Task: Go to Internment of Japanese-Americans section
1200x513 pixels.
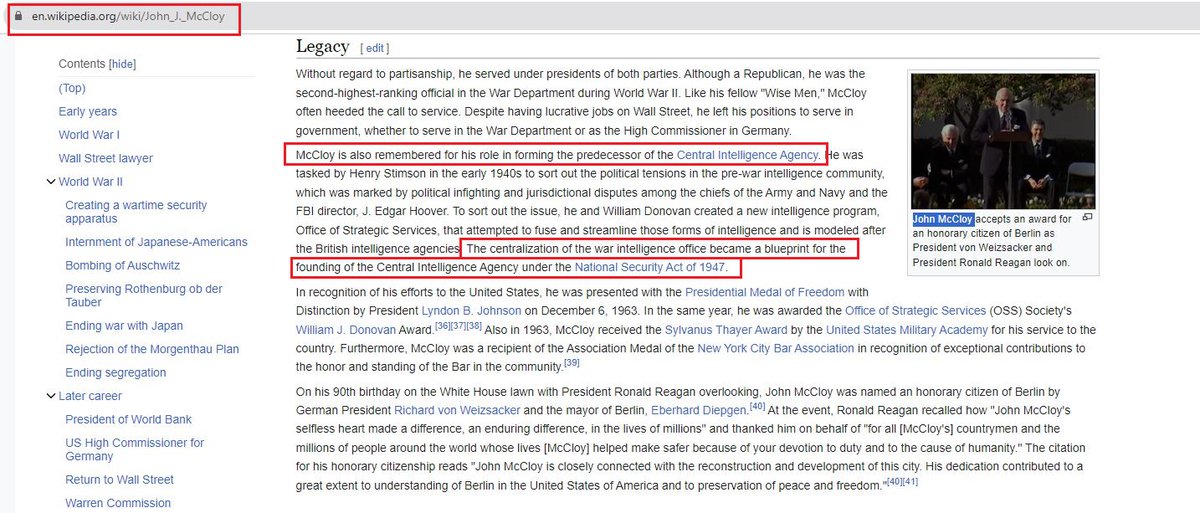Action: click(x=156, y=242)
